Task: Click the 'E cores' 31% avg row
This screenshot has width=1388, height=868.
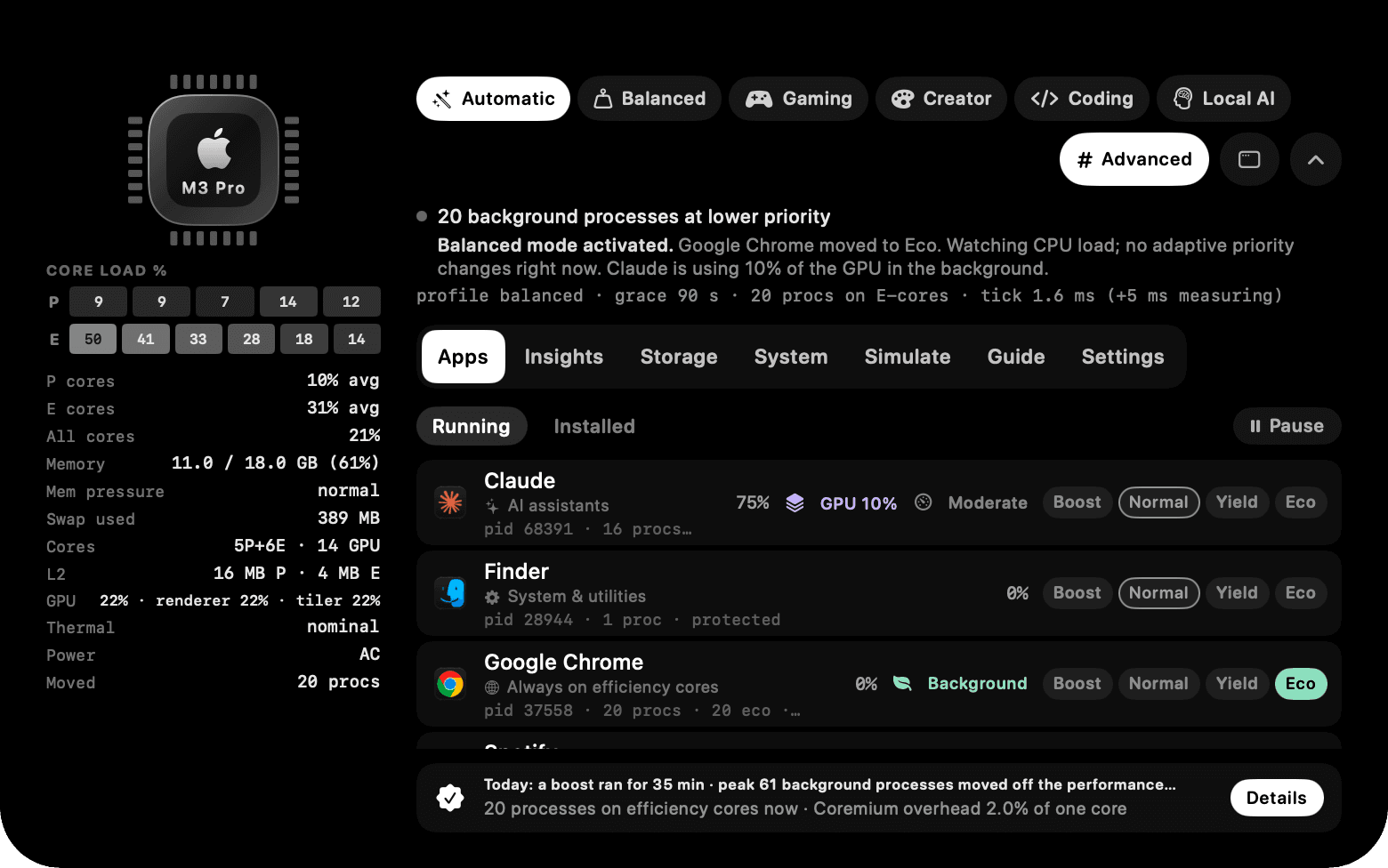Action: point(214,408)
